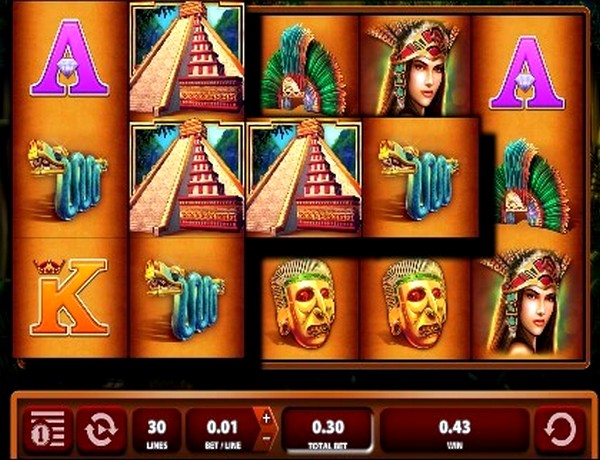Increase bet per line with plus
The width and height of the screenshot is (600, 460).
click(266, 418)
